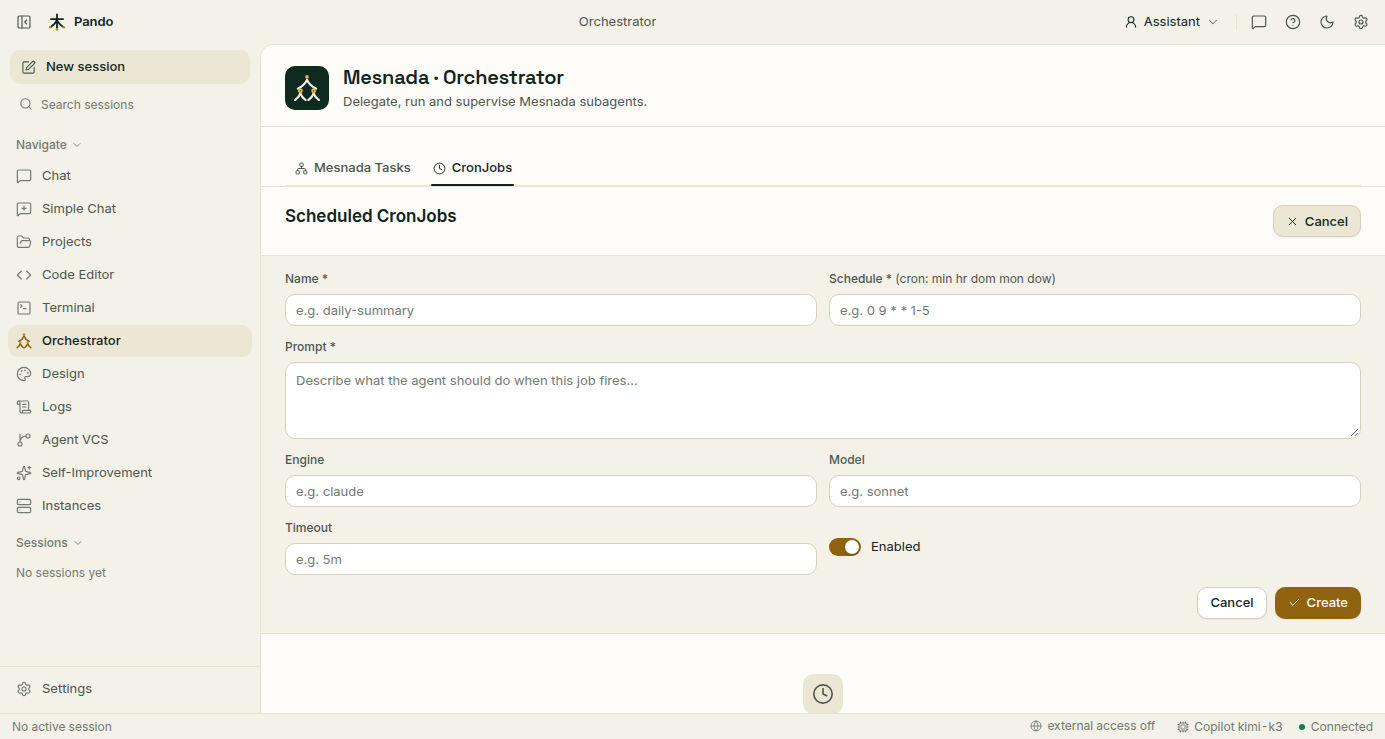1385x739 pixels.
Task: Click the Engine input field
Action: click(x=551, y=491)
